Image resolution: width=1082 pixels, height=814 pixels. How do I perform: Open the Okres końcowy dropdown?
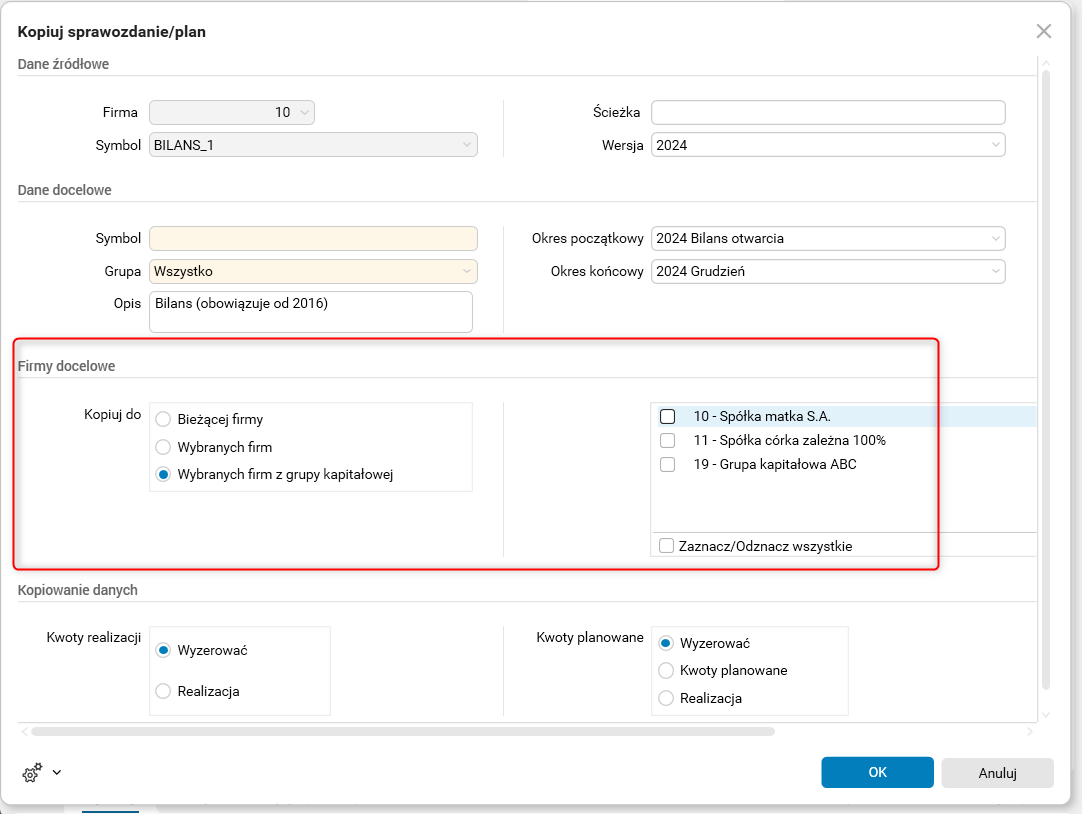pos(996,271)
